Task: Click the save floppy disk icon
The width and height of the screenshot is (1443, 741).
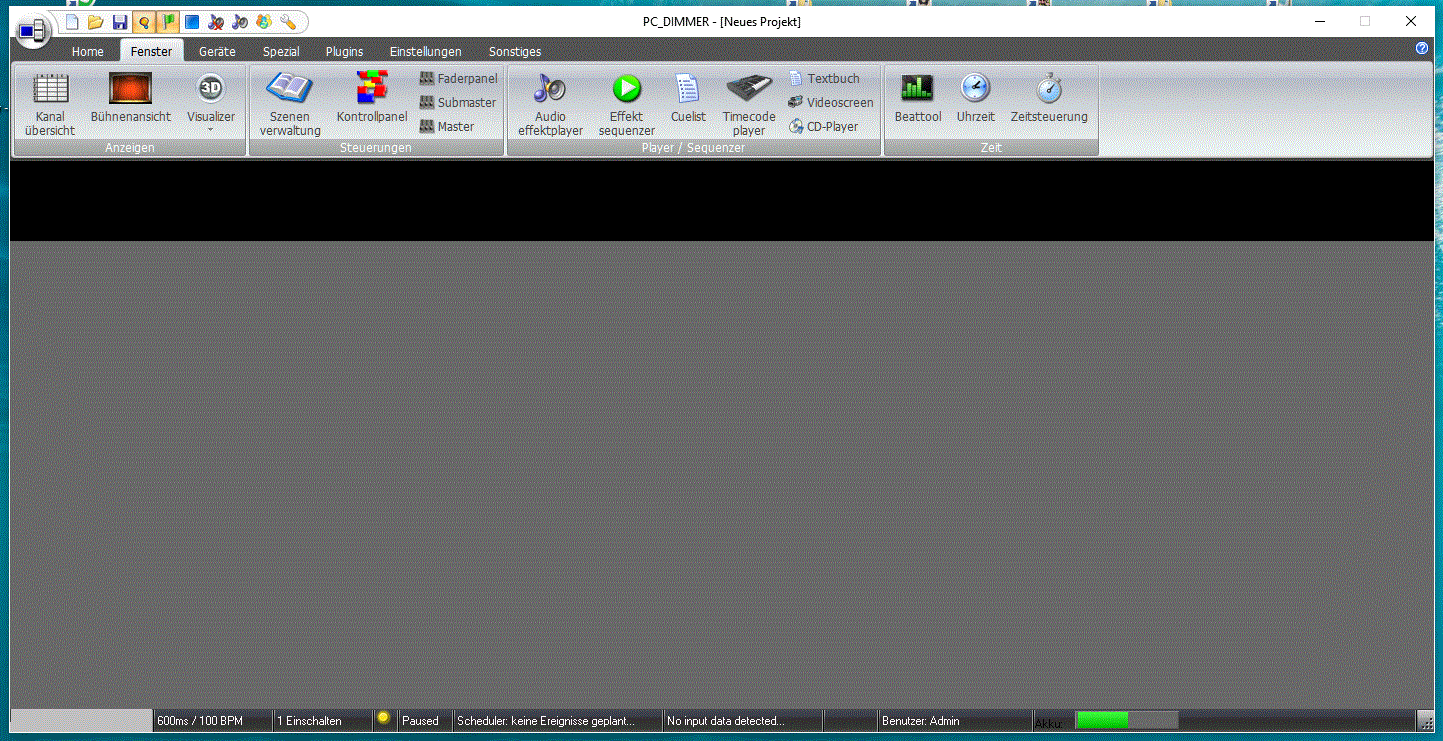Action: pos(120,22)
